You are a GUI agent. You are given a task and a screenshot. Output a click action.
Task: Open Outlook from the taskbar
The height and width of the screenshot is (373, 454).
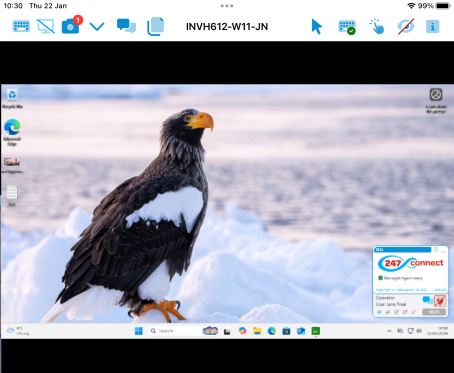pos(301,331)
